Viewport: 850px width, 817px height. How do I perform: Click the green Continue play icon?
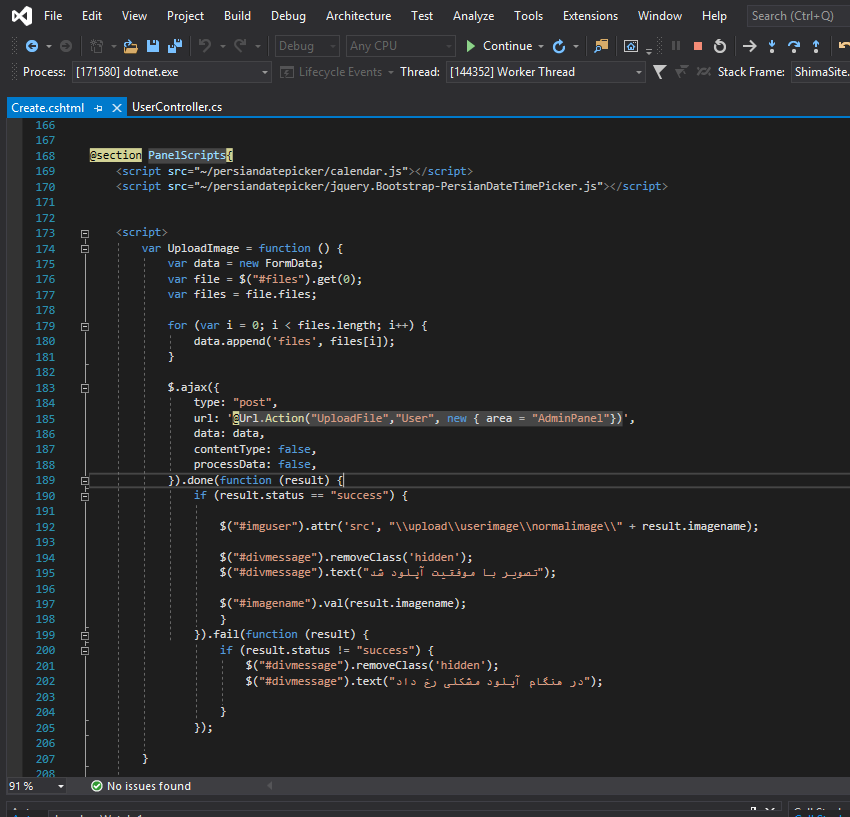point(471,46)
